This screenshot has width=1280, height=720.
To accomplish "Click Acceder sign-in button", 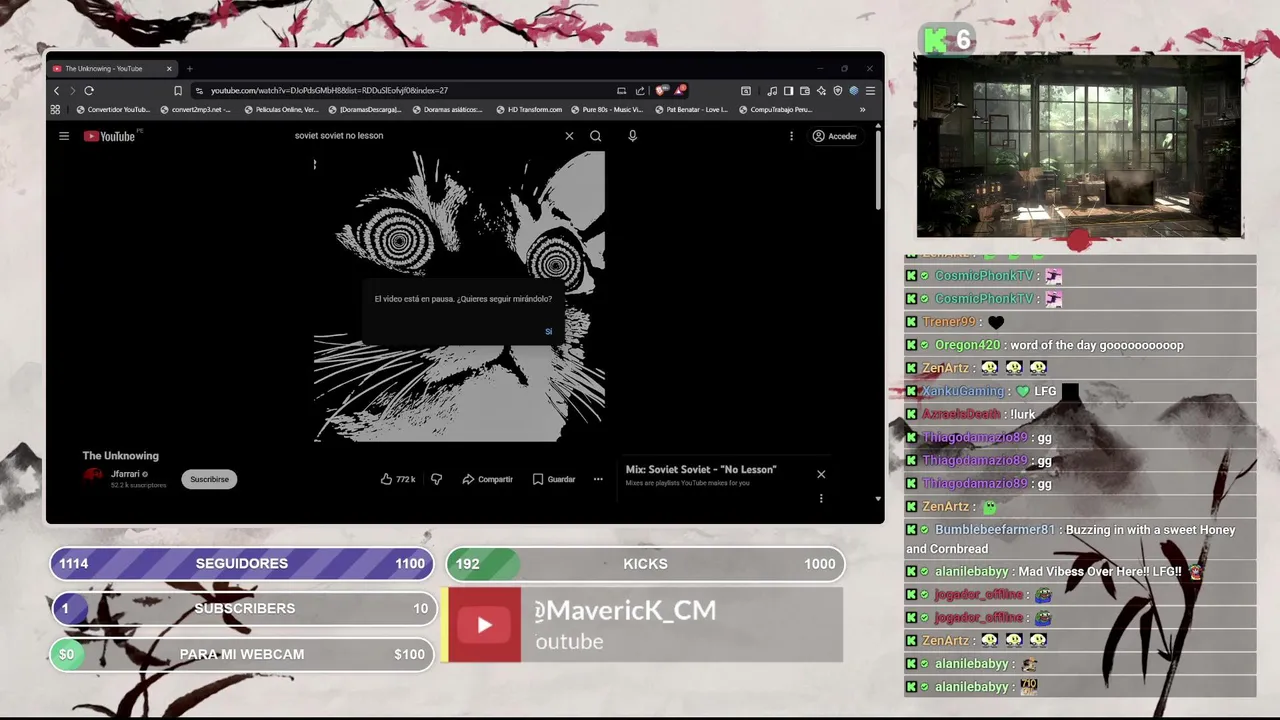I will tap(835, 136).
